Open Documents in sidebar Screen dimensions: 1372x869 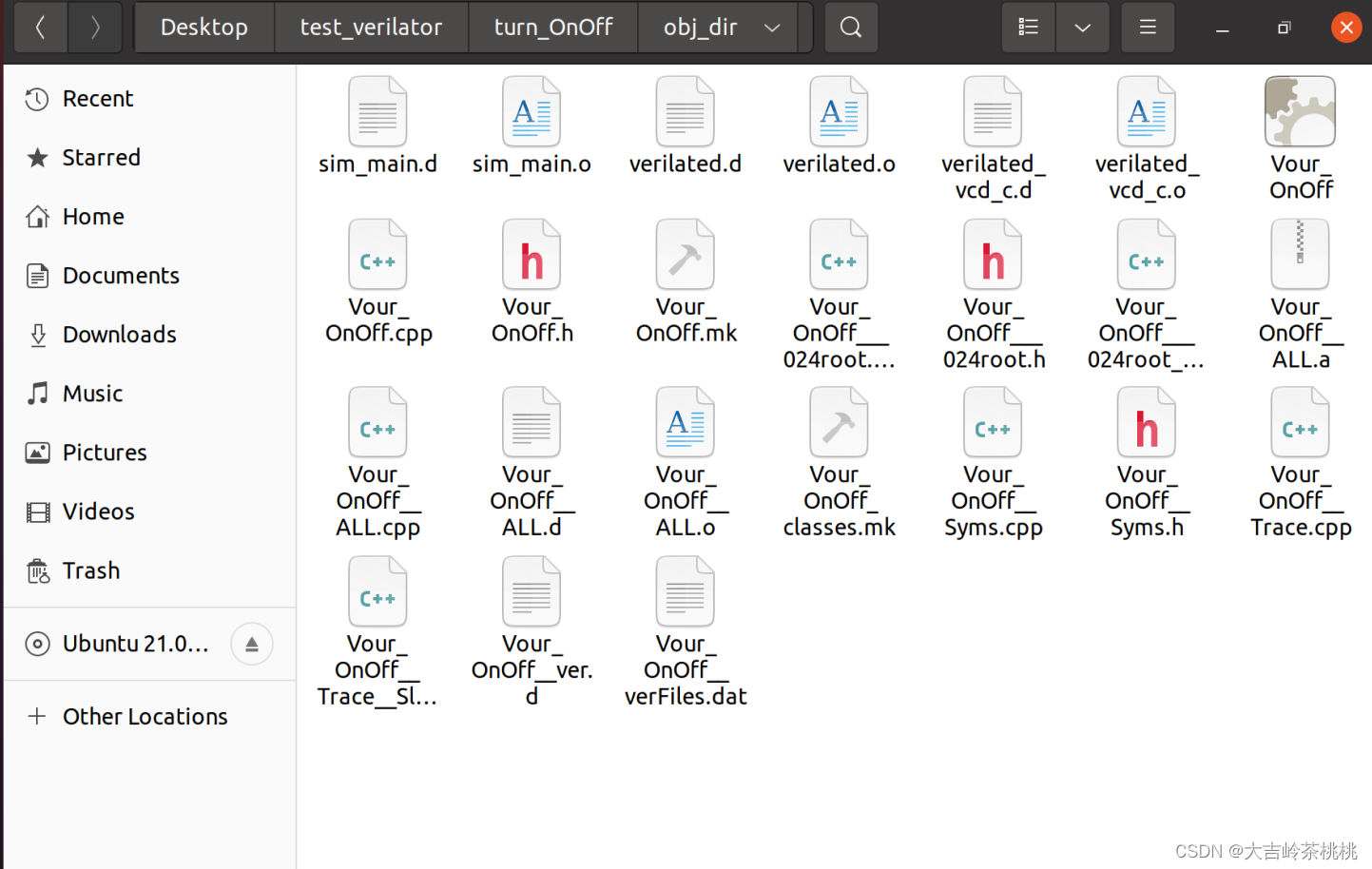tap(150, 276)
